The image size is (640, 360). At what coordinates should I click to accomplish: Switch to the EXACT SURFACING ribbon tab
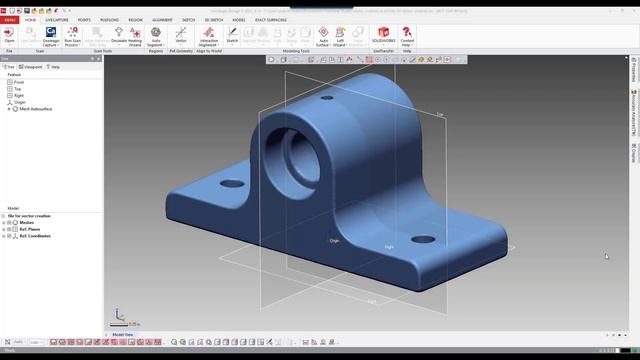(271, 20)
